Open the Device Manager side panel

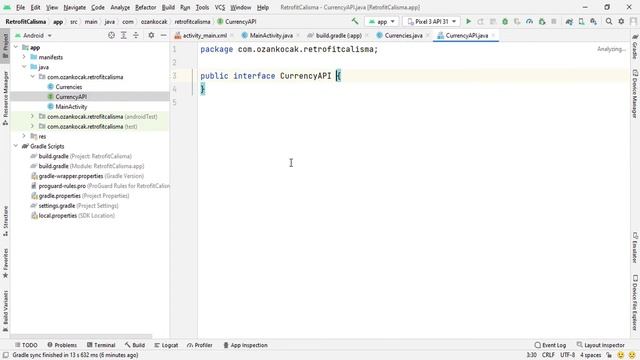point(635,94)
